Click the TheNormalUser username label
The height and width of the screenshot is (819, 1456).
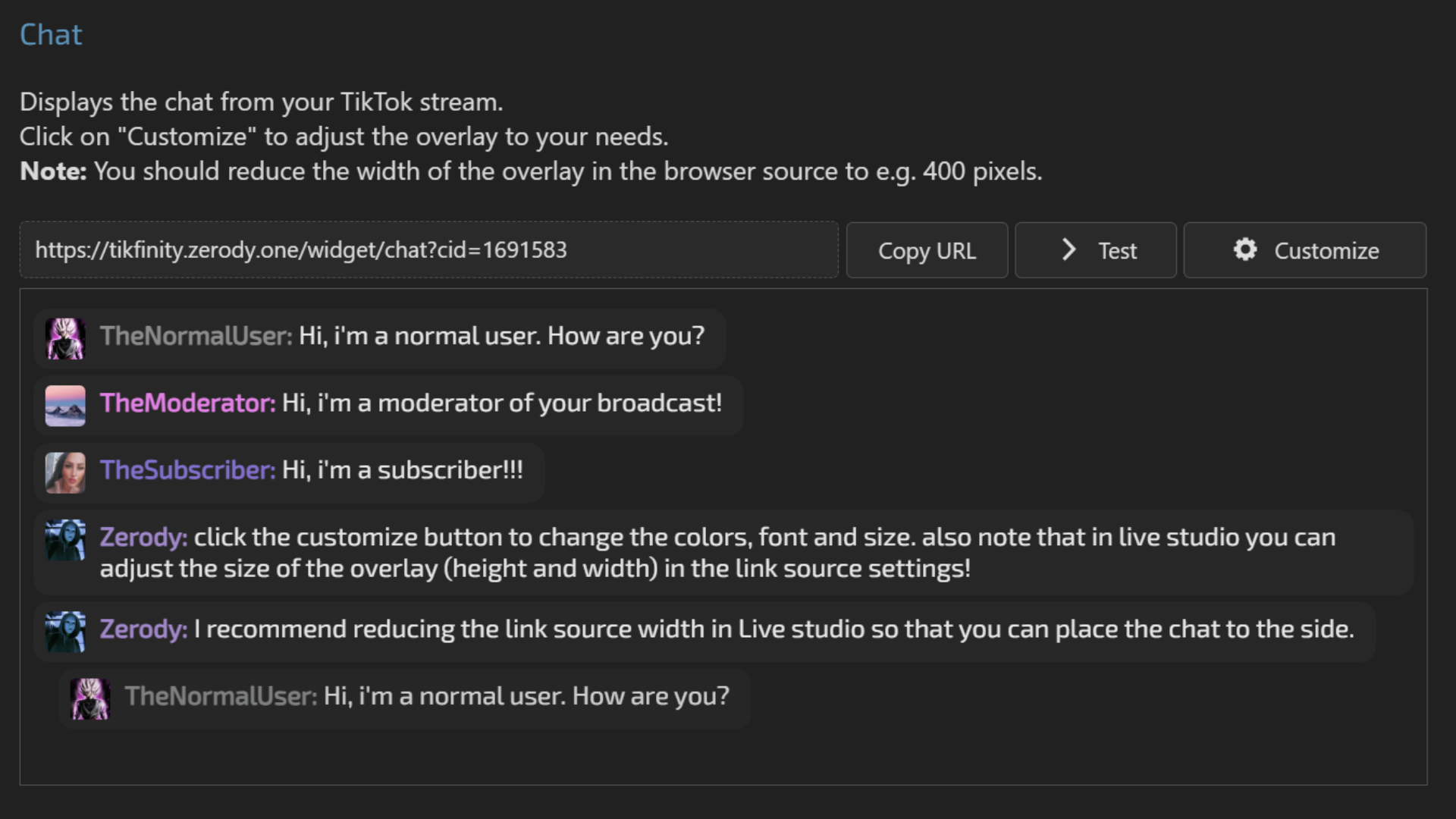[195, 337]
